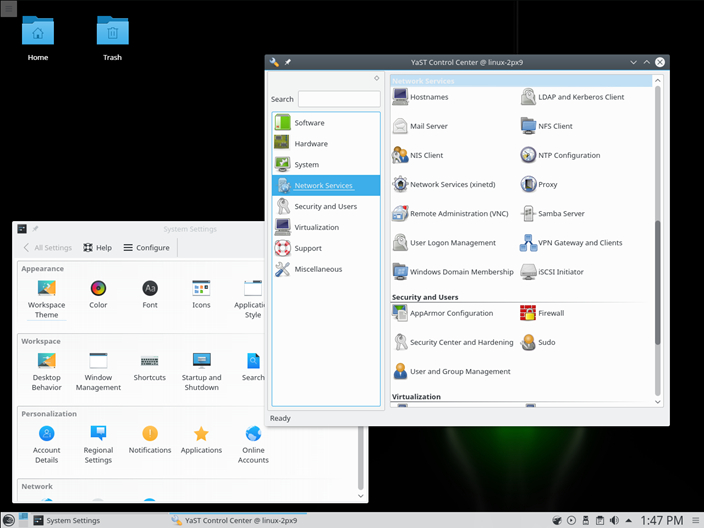Viewport: 704px width, 528px height.
Task: Select Network Services category in sidebar
Action: coord(326,185)
